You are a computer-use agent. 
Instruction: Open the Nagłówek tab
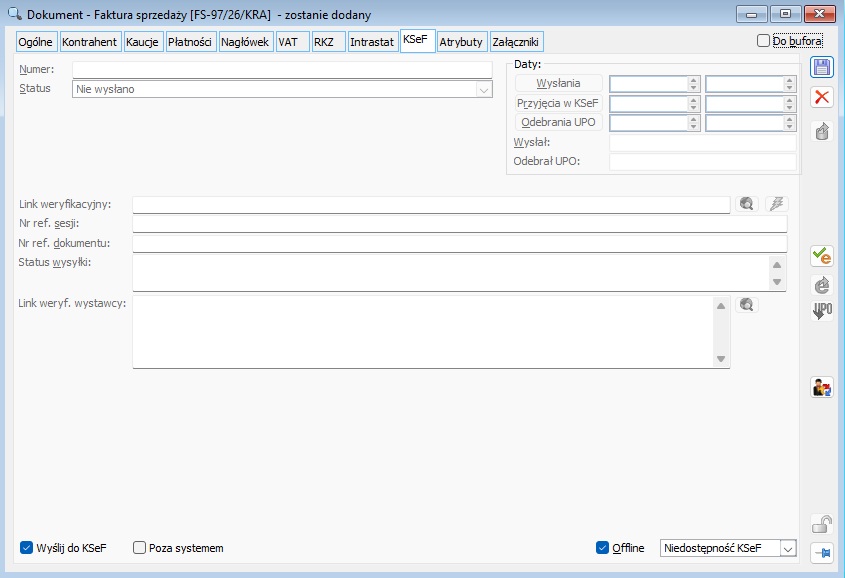coord(246,42)
